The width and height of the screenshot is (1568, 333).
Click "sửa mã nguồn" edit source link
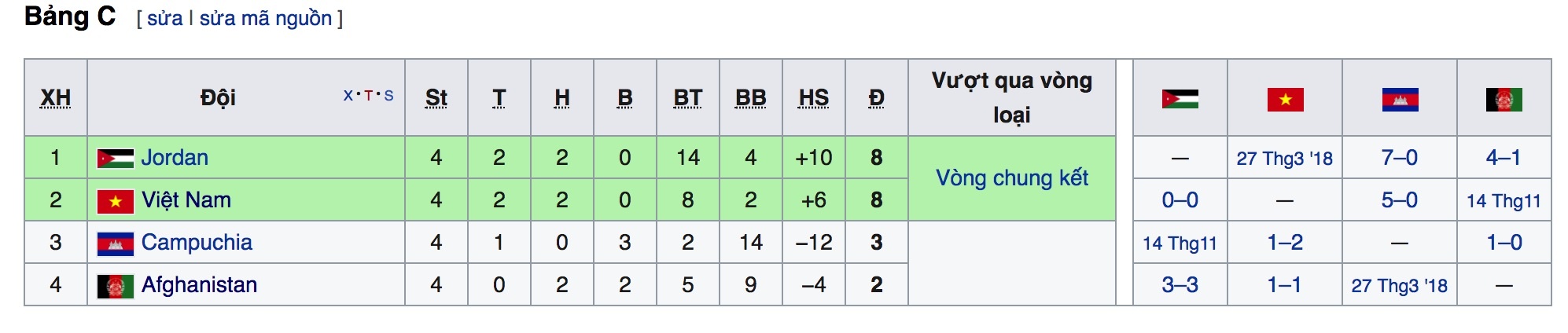[265, 18]
